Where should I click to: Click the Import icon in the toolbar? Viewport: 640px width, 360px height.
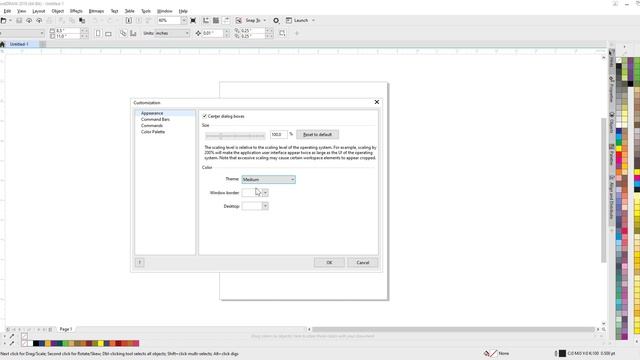point(129,20)
